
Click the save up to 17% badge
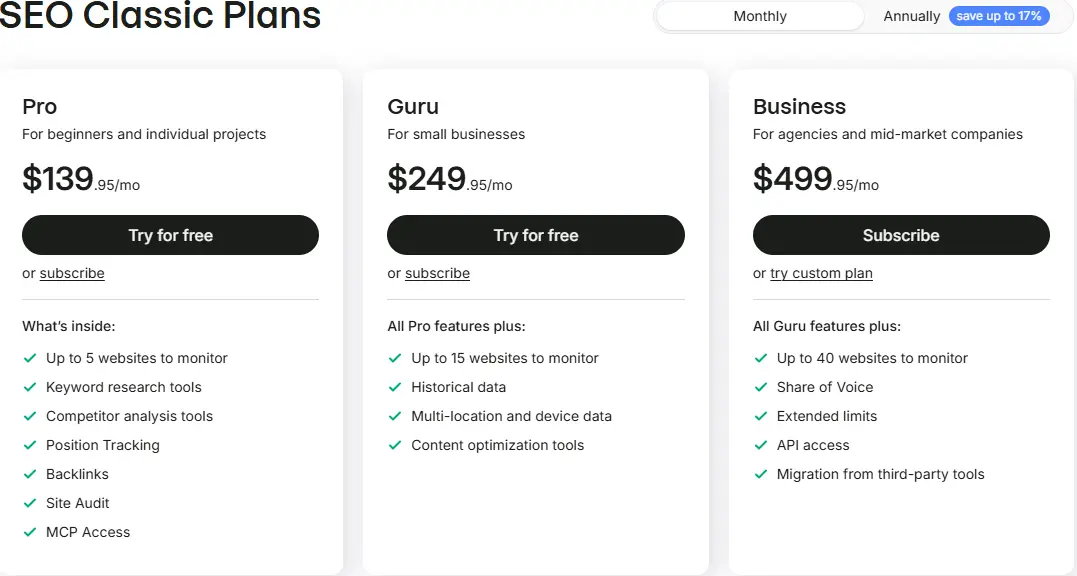(x=999, y=16)
